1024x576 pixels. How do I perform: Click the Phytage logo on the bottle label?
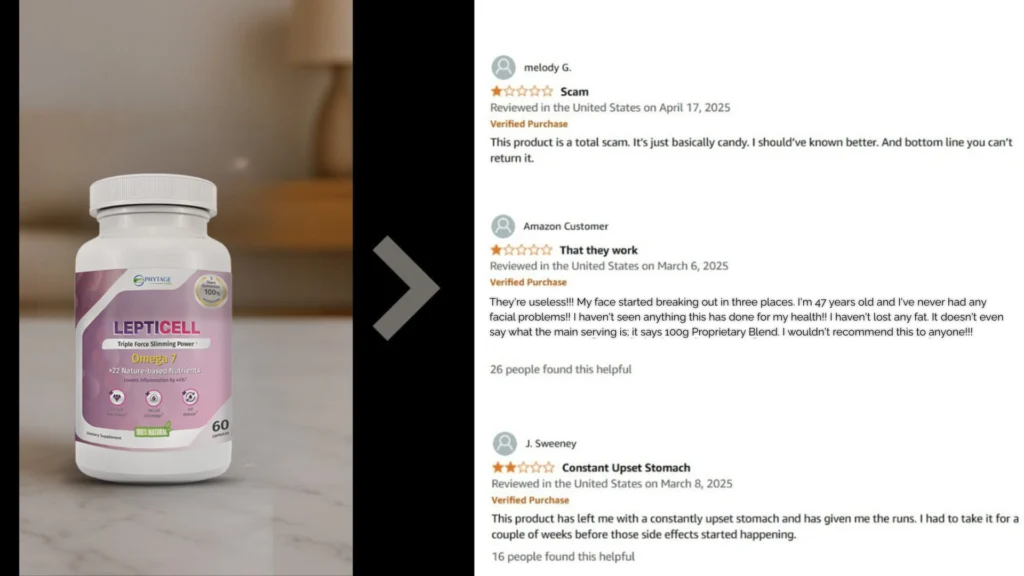[152, 280]
